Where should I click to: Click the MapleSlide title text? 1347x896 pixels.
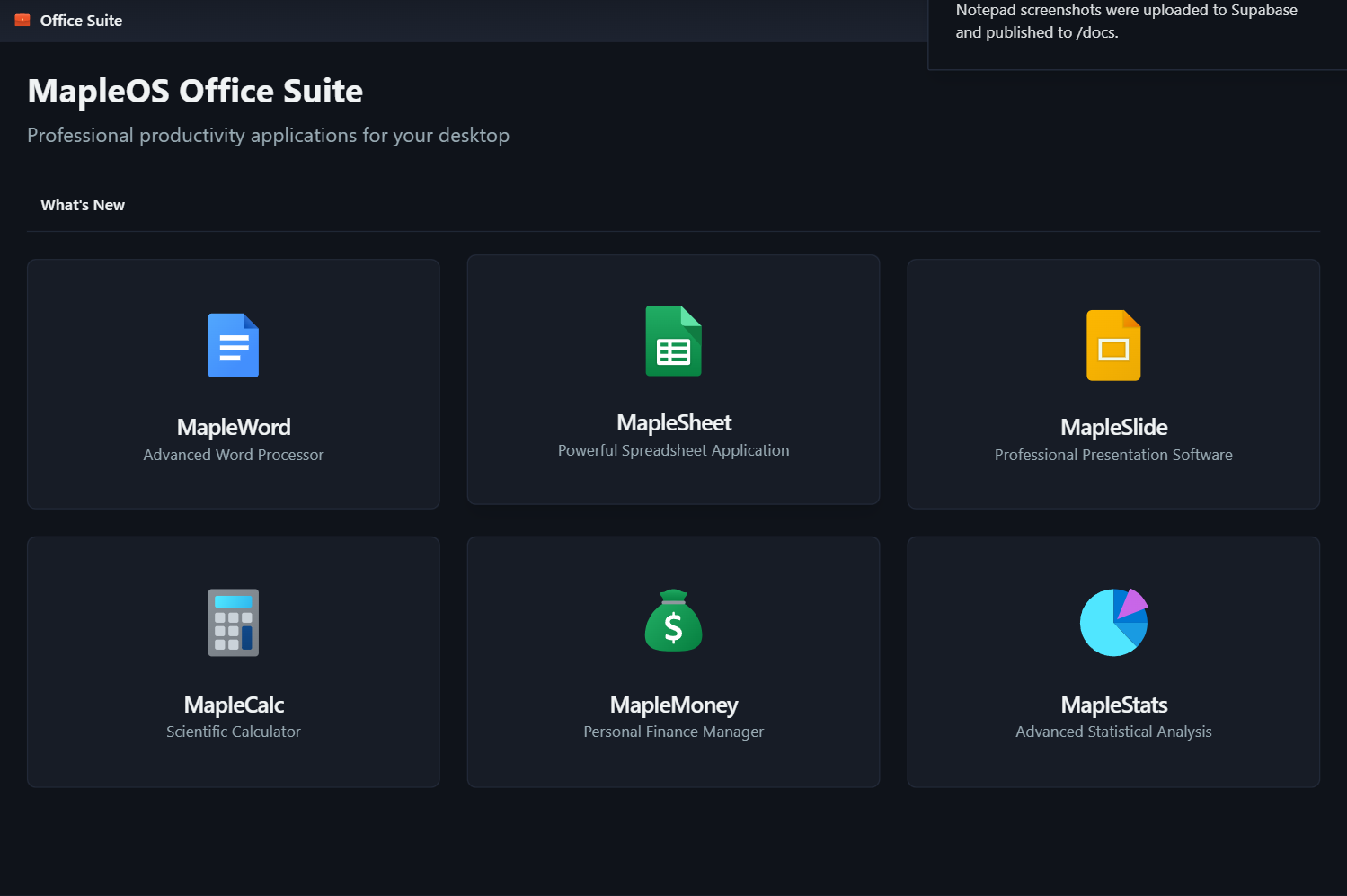(x=1113, y=427)
